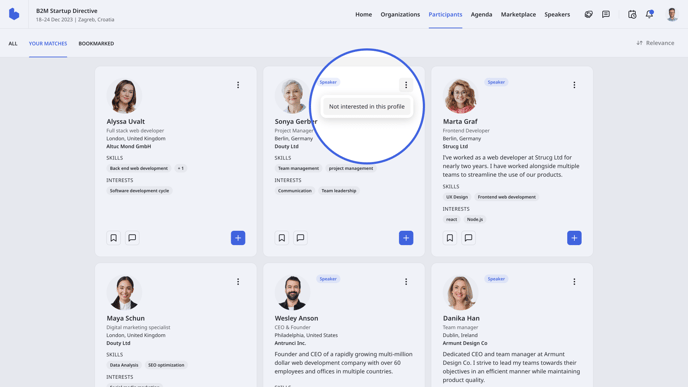Click the 'Frontend web development' skill tag
Viewport: 688px width, 387px height.
pyautogui.click(x=506, y=197)
